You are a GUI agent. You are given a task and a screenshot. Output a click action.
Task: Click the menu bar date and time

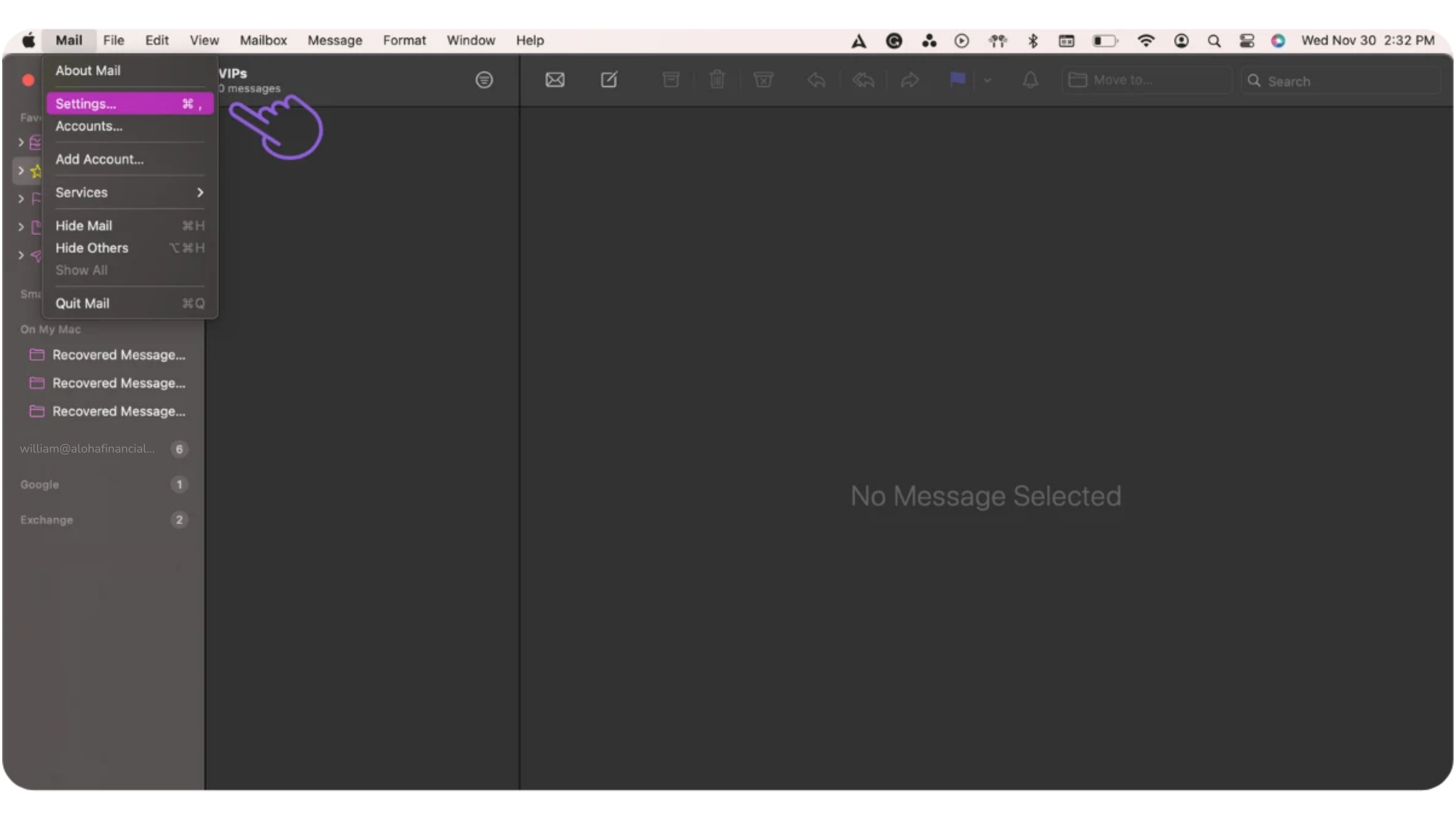tap(1368, 41)
